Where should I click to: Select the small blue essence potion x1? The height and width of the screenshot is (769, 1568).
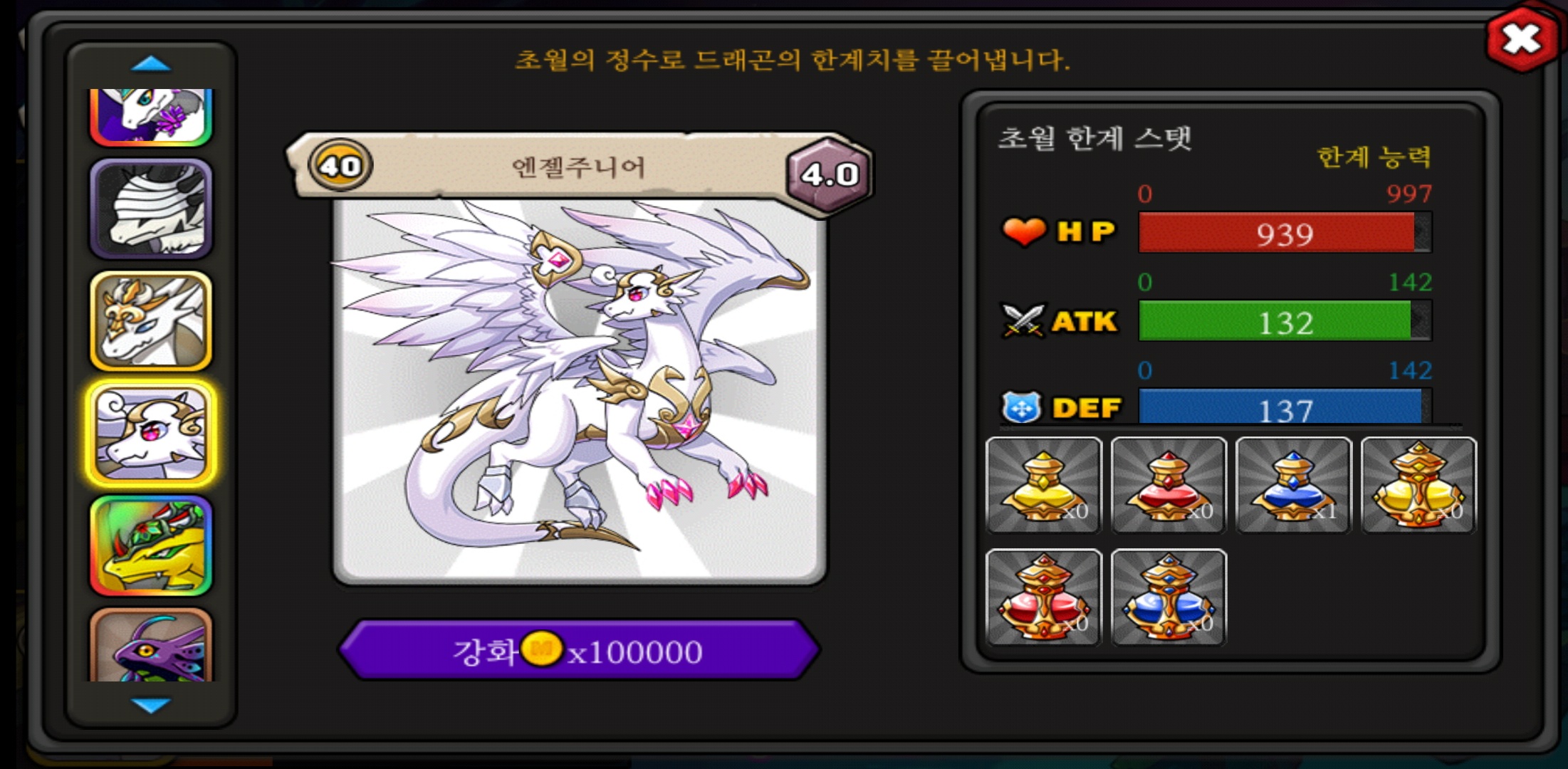(1293, 486)
